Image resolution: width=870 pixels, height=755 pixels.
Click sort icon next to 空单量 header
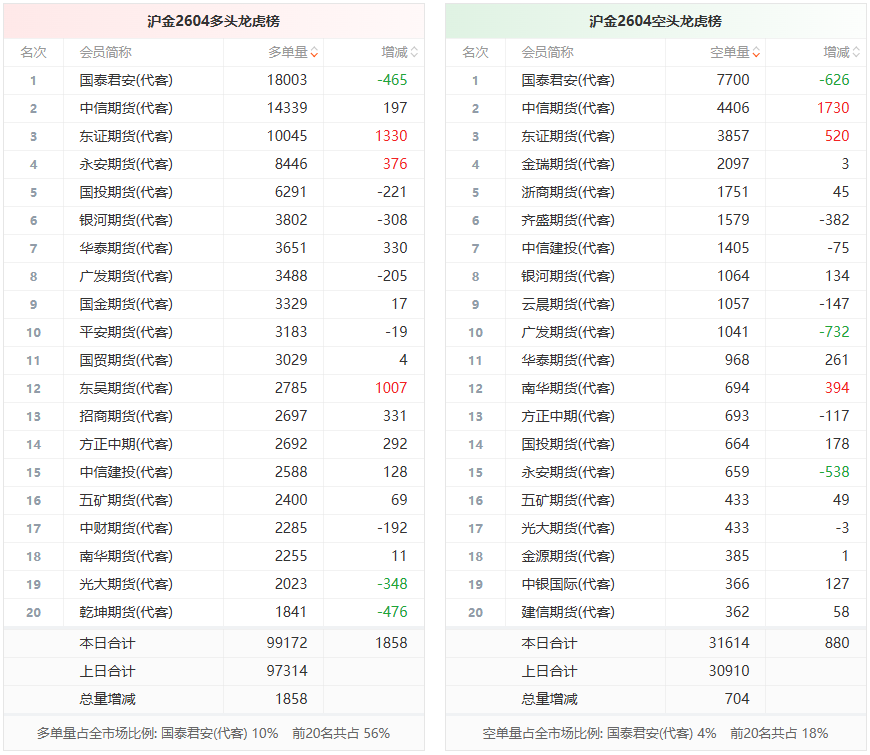757,53
